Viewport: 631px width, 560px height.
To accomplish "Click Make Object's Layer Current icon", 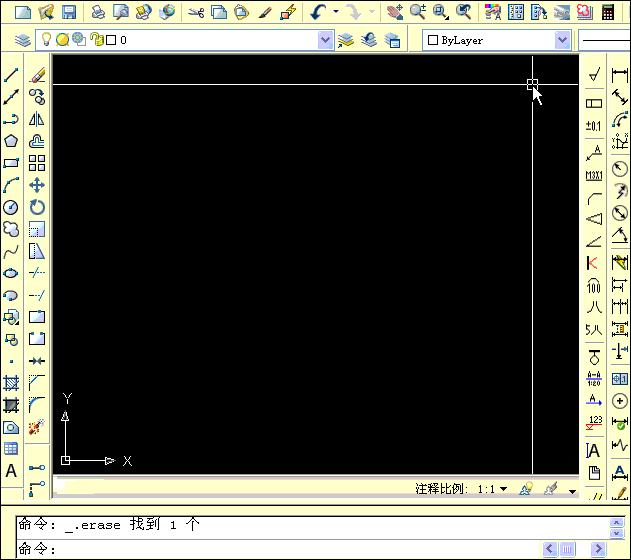I will 346,40.
